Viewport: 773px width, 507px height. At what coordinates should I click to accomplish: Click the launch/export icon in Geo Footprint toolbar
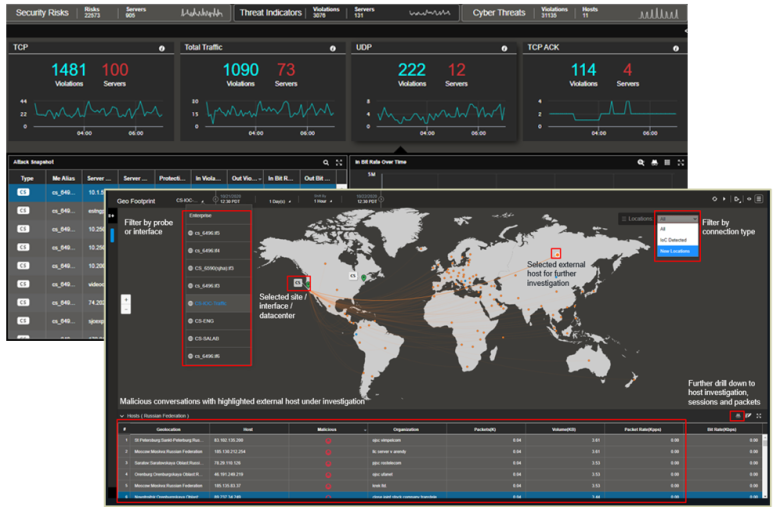click(x=737, y=199)
